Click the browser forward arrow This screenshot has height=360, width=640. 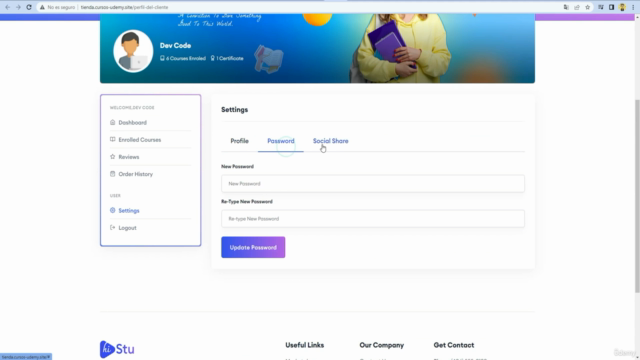click(18, 7)
